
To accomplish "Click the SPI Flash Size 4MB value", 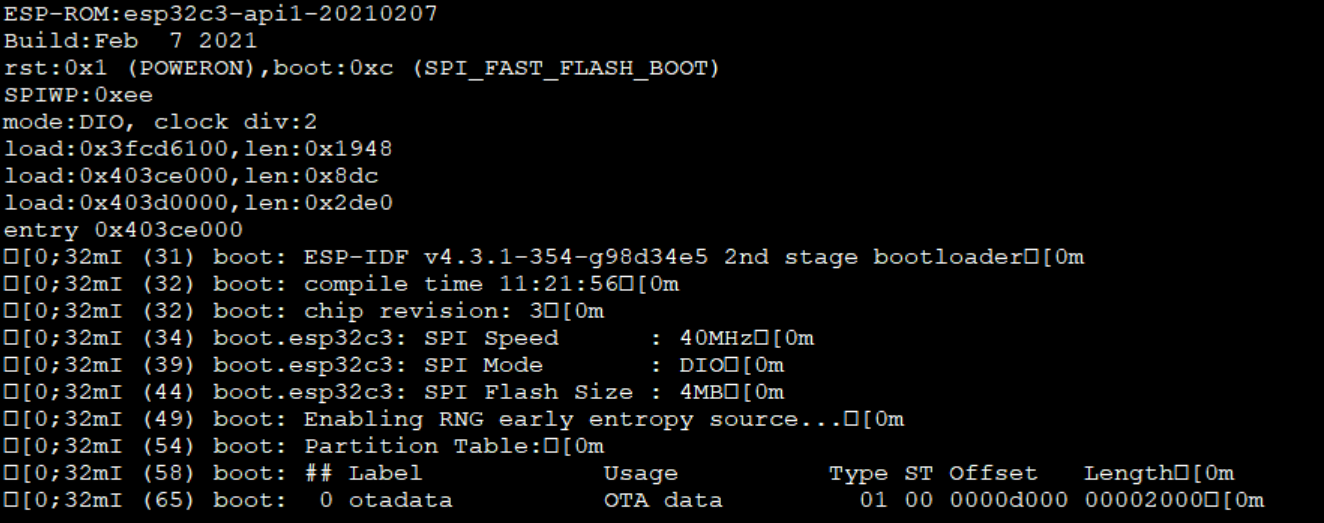I will coord(701,393).
